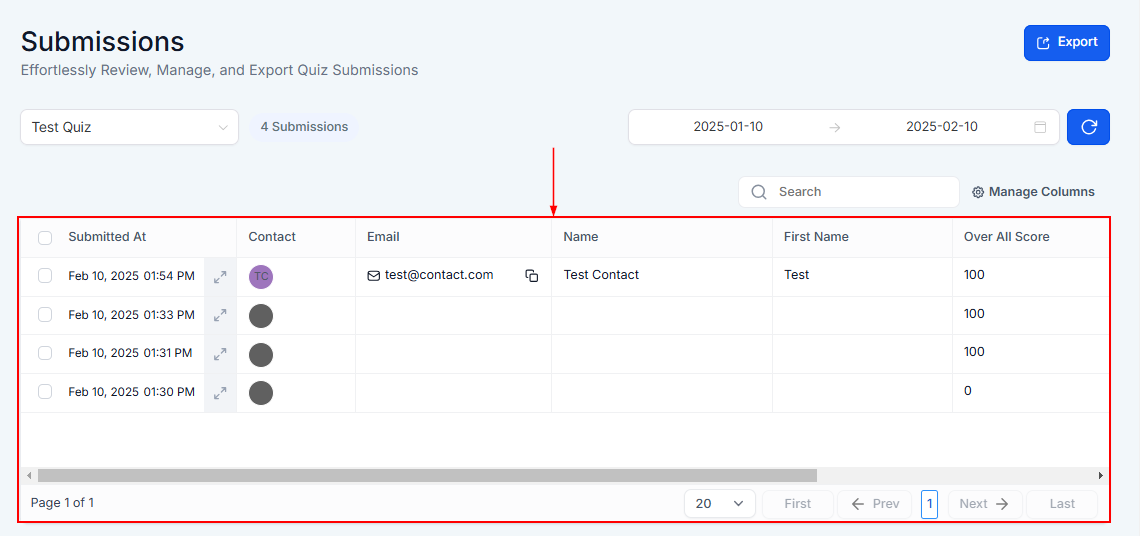This screenshot has height=536, width=1140.
Task: Click the Feb 10, 2025 01:54 PM timestamp
Action: (x=132, y=276)
